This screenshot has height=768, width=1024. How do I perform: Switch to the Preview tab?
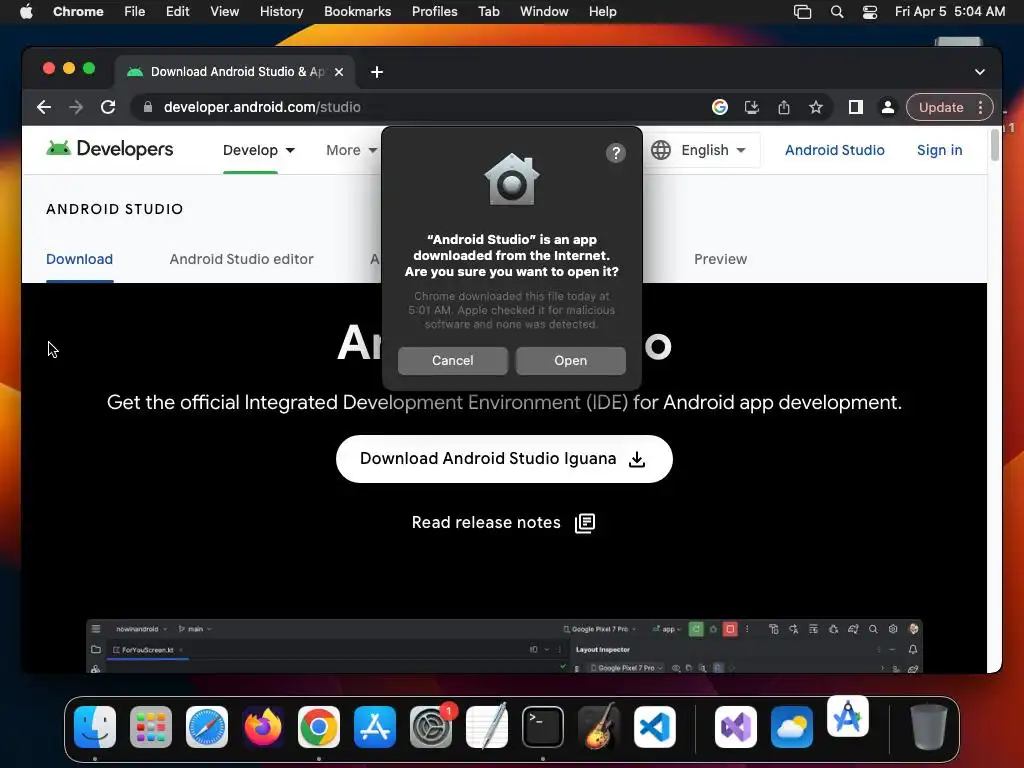(x=720, y=259)
